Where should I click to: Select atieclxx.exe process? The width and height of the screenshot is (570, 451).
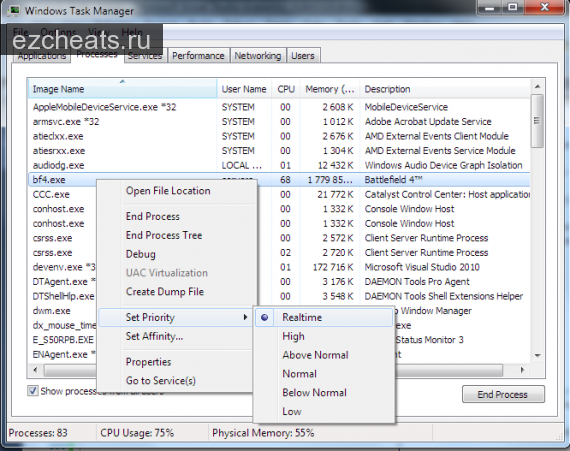[x=58, y=136]
